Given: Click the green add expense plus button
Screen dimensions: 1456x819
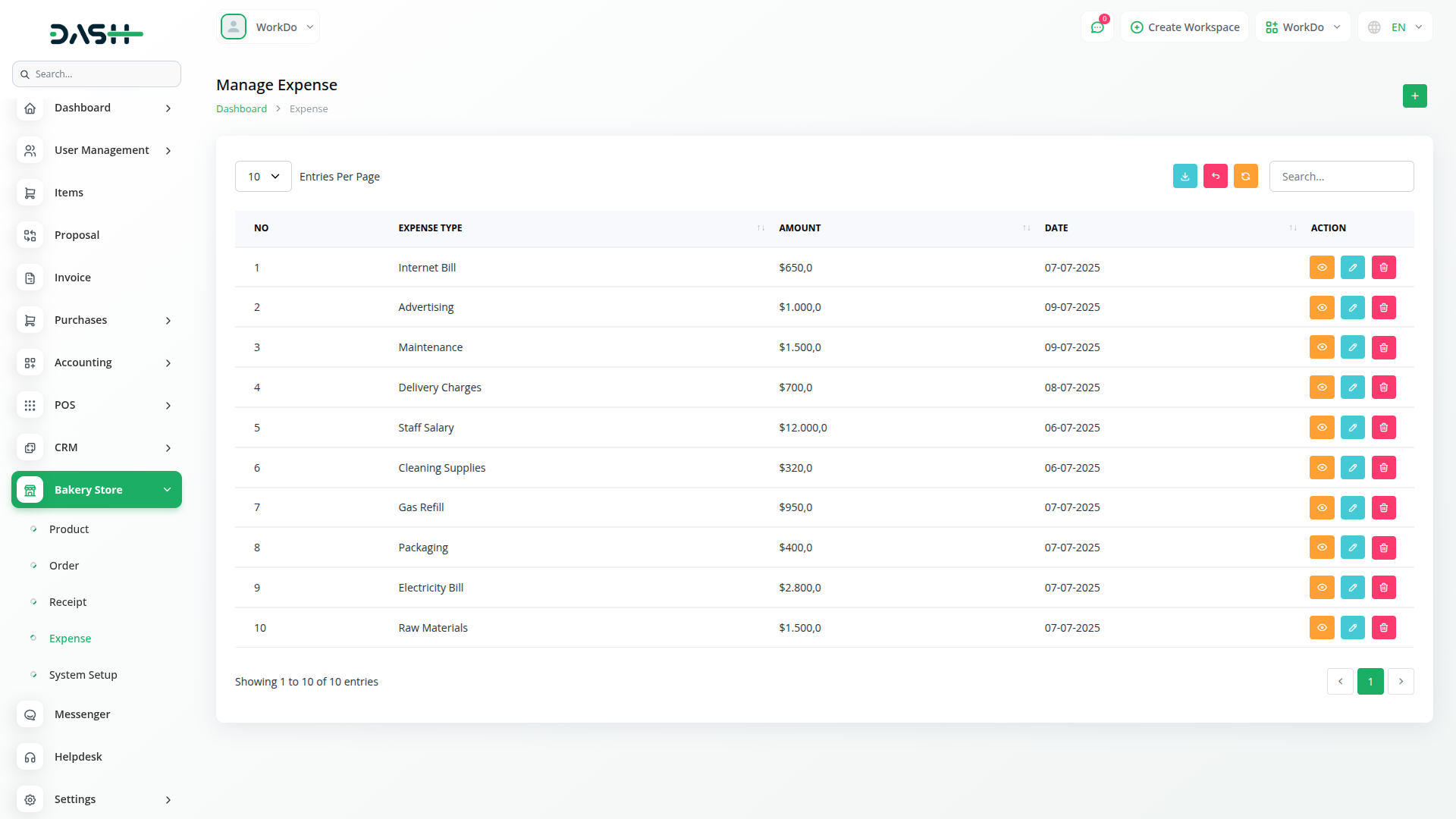Looking at the screenshot, I should [1414, 96].
